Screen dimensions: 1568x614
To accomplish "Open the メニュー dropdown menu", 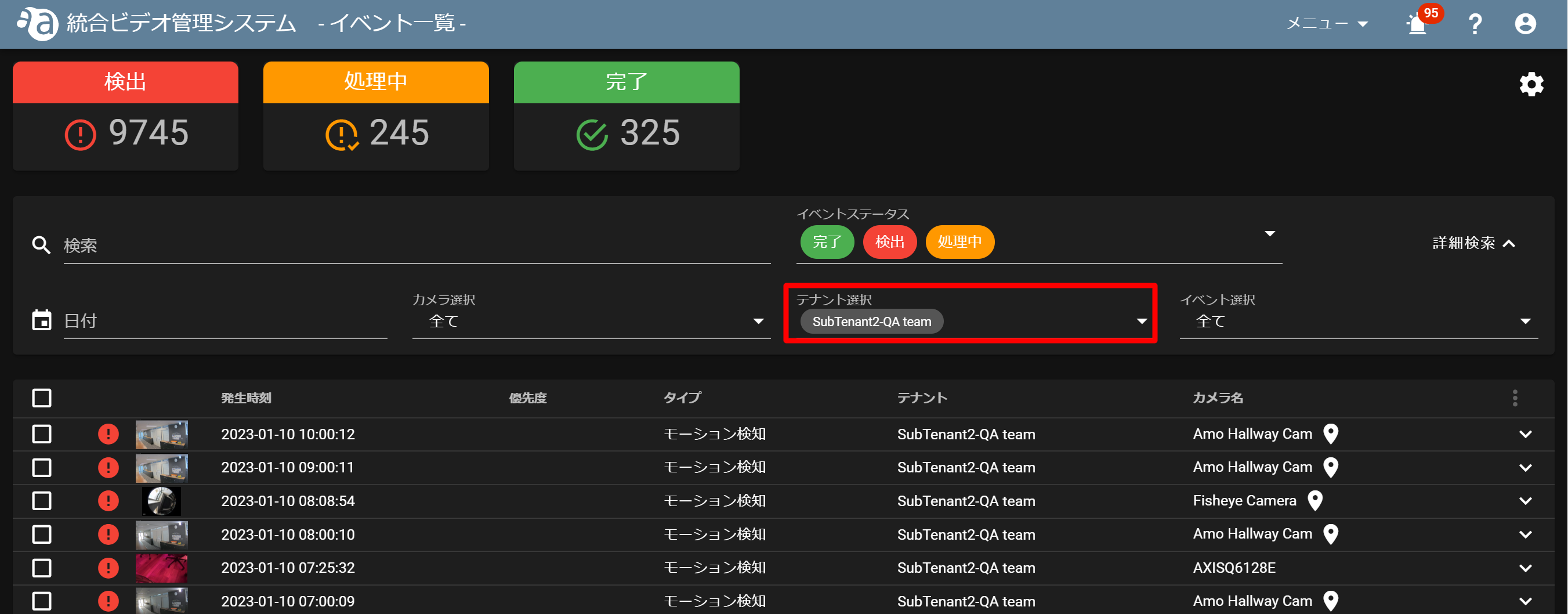I will [1328, 24].
